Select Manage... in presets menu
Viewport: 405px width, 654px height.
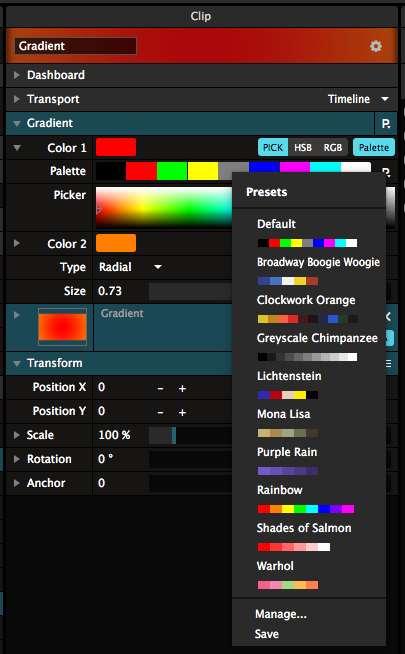(x=281, y=614)
